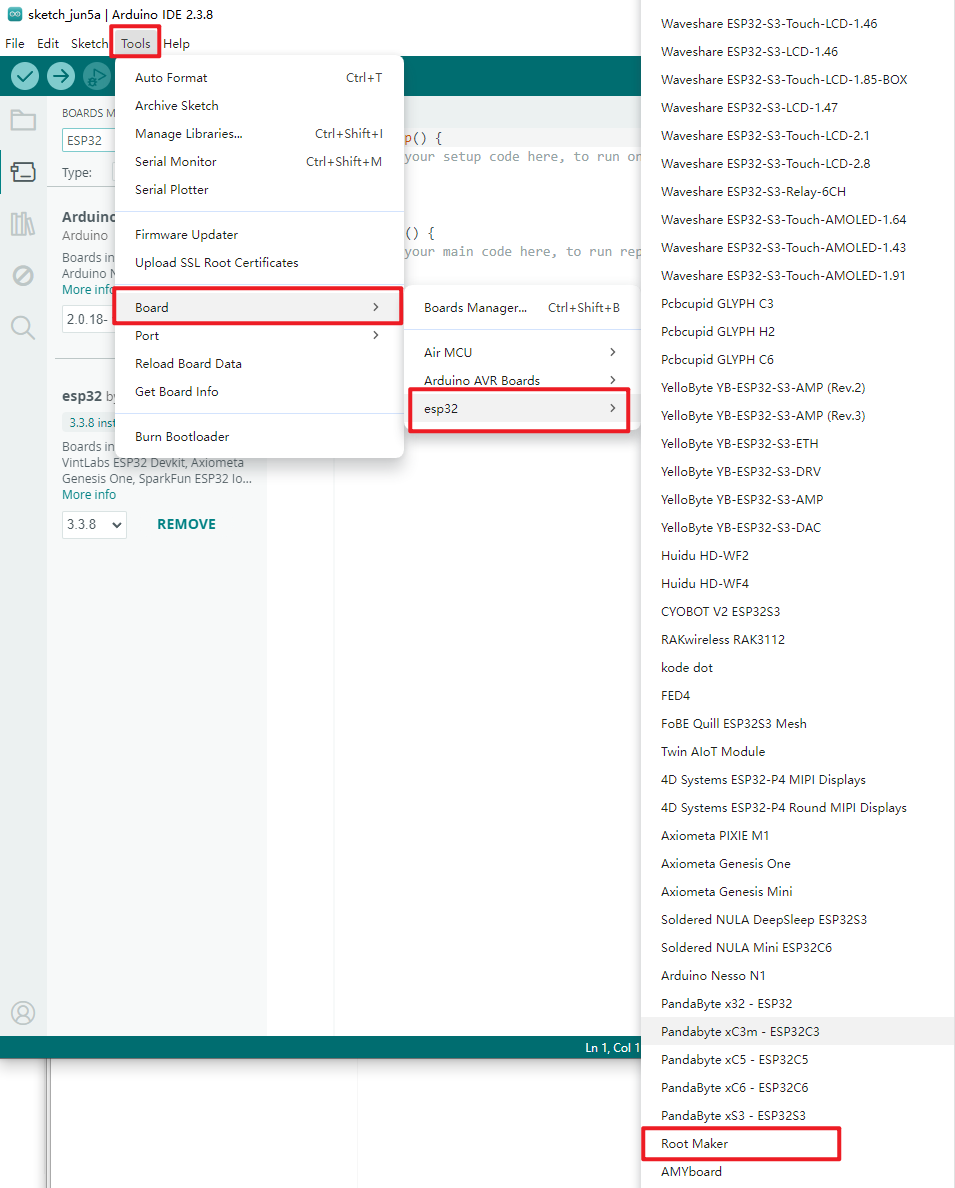Click the Start Debugging toolbar button
955x1188 pixels.
96,76
